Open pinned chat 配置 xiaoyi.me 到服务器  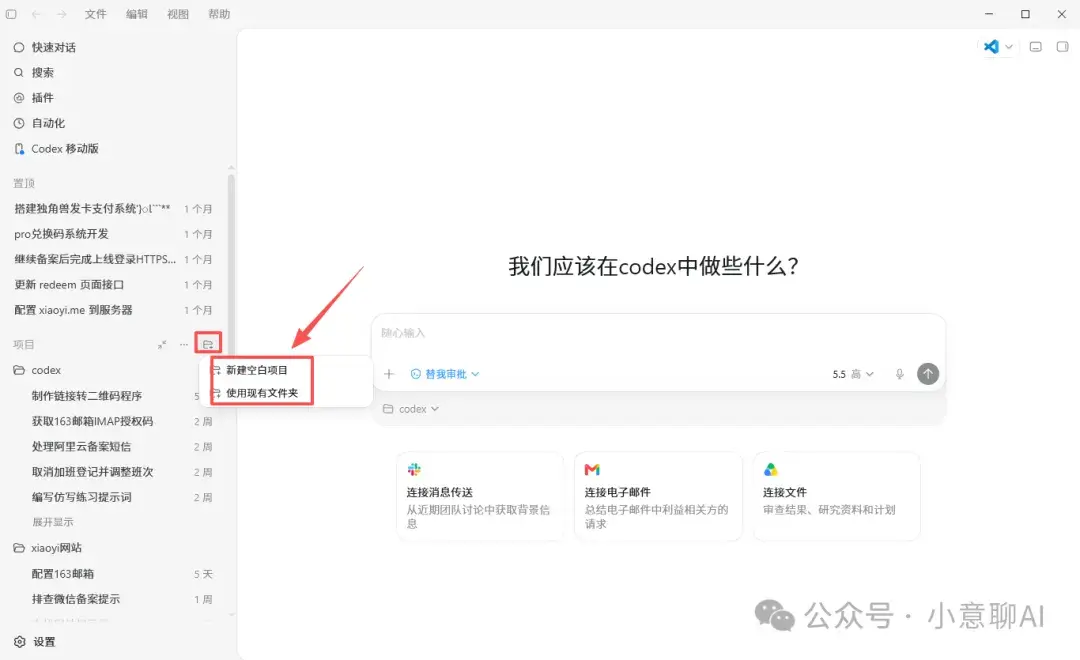pyautogui.click(x=114, y=310)
